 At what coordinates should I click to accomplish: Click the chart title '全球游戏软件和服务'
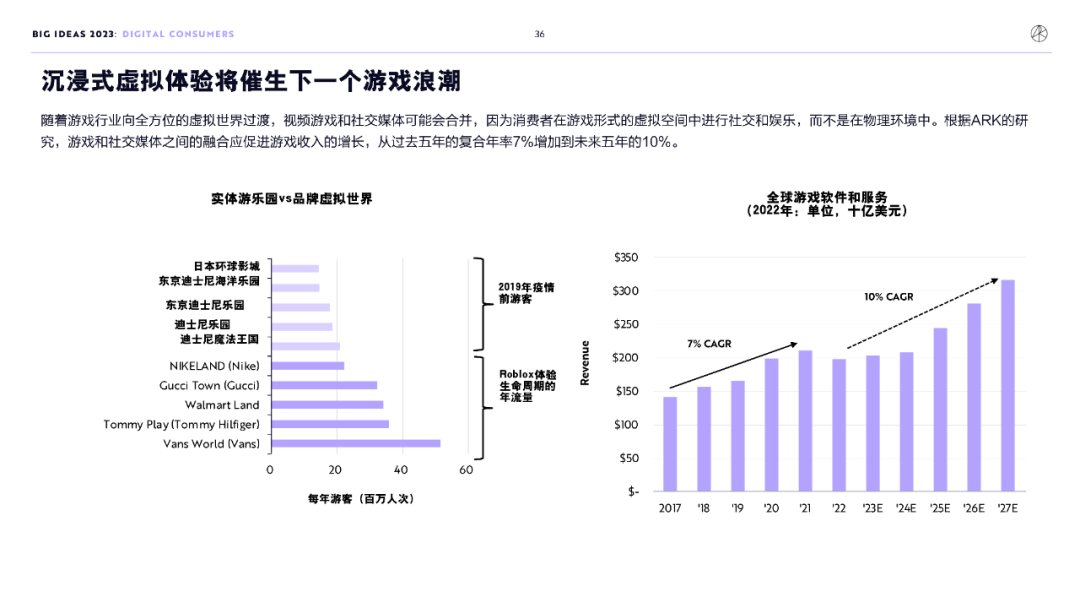[x=827, y=197]
